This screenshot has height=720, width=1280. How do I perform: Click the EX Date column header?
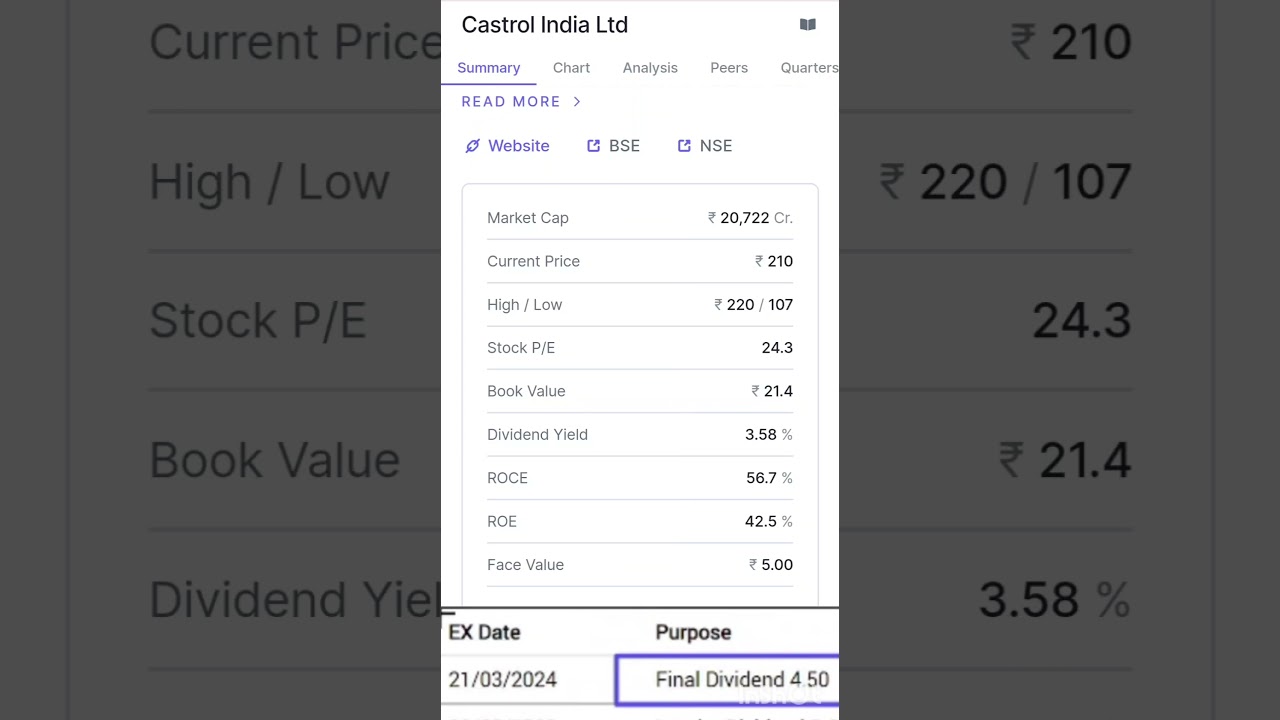pyautogui.click(x=484, y=632)
